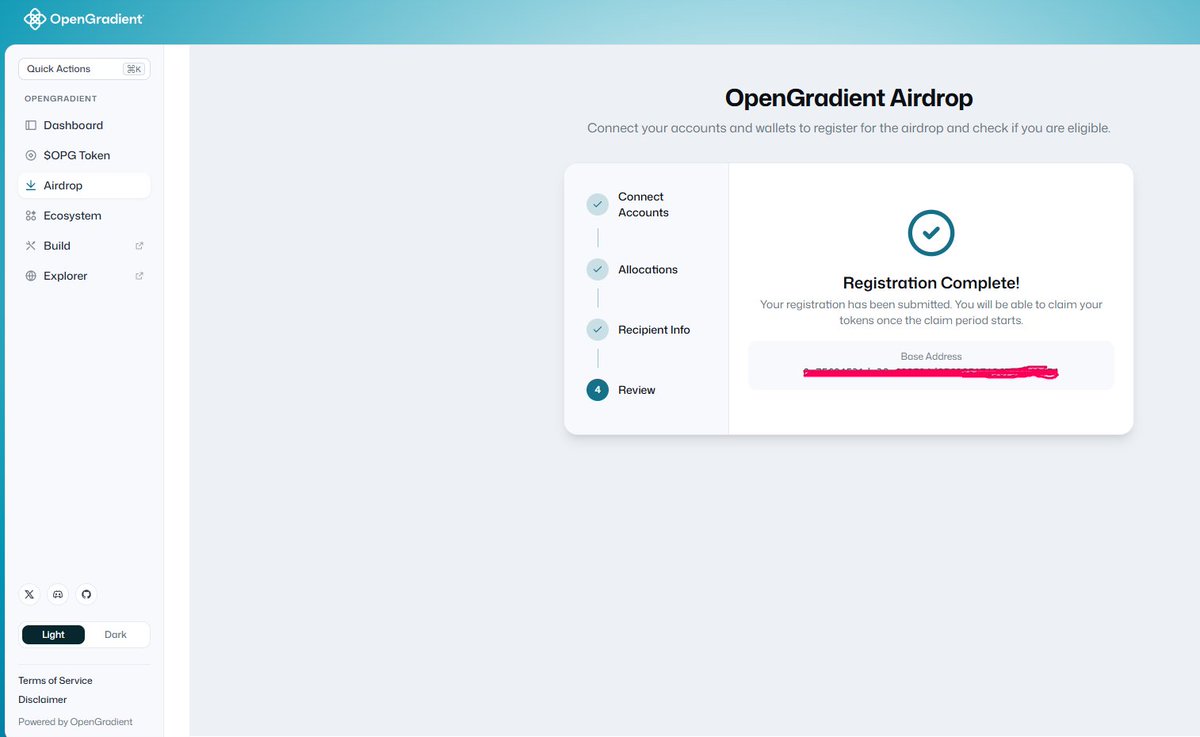Click the Ecosystem grid icon
Screen dimensions: 1200x737
(31, 215)
